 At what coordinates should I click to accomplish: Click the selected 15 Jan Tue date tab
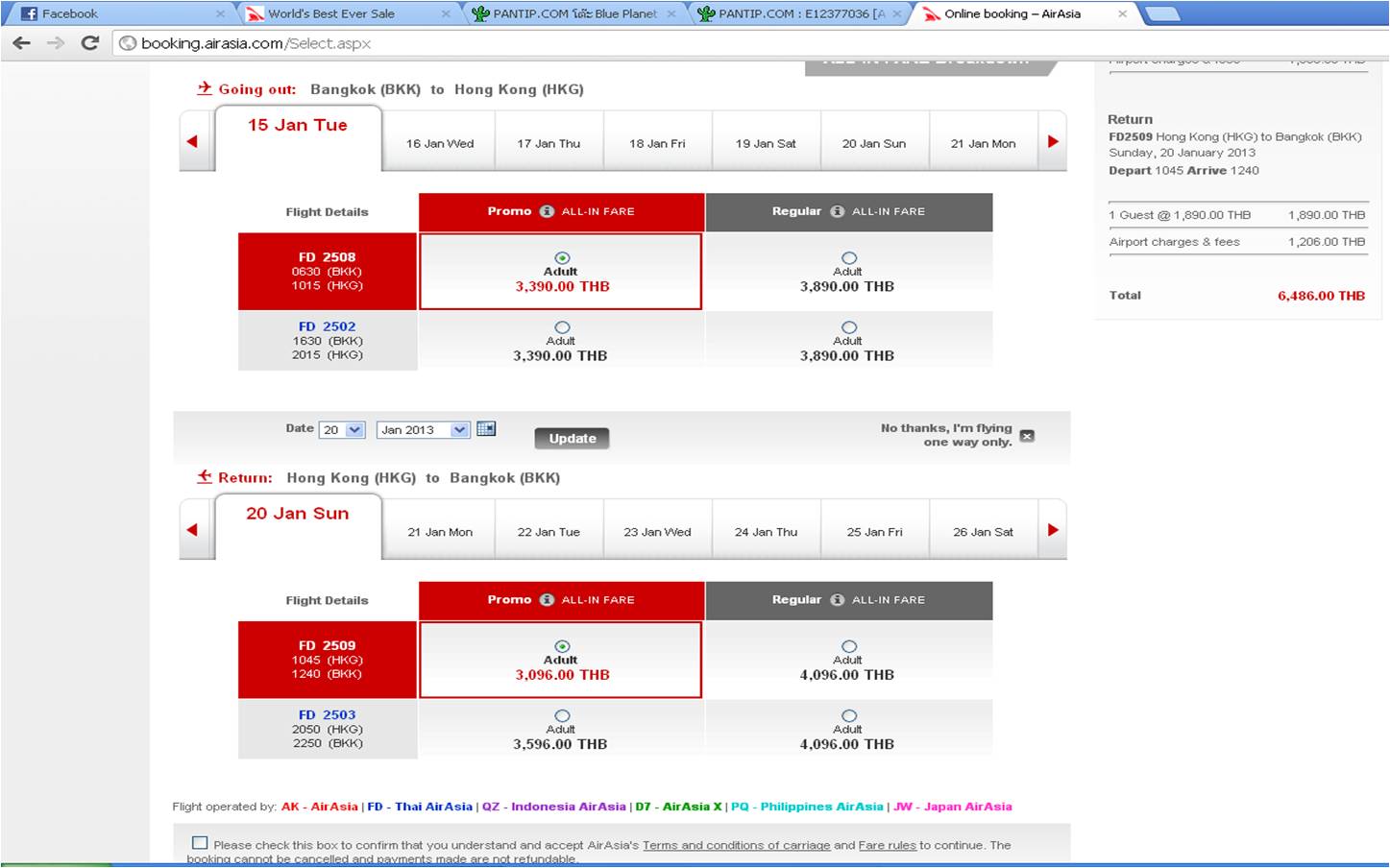click(x=298, y=138)
